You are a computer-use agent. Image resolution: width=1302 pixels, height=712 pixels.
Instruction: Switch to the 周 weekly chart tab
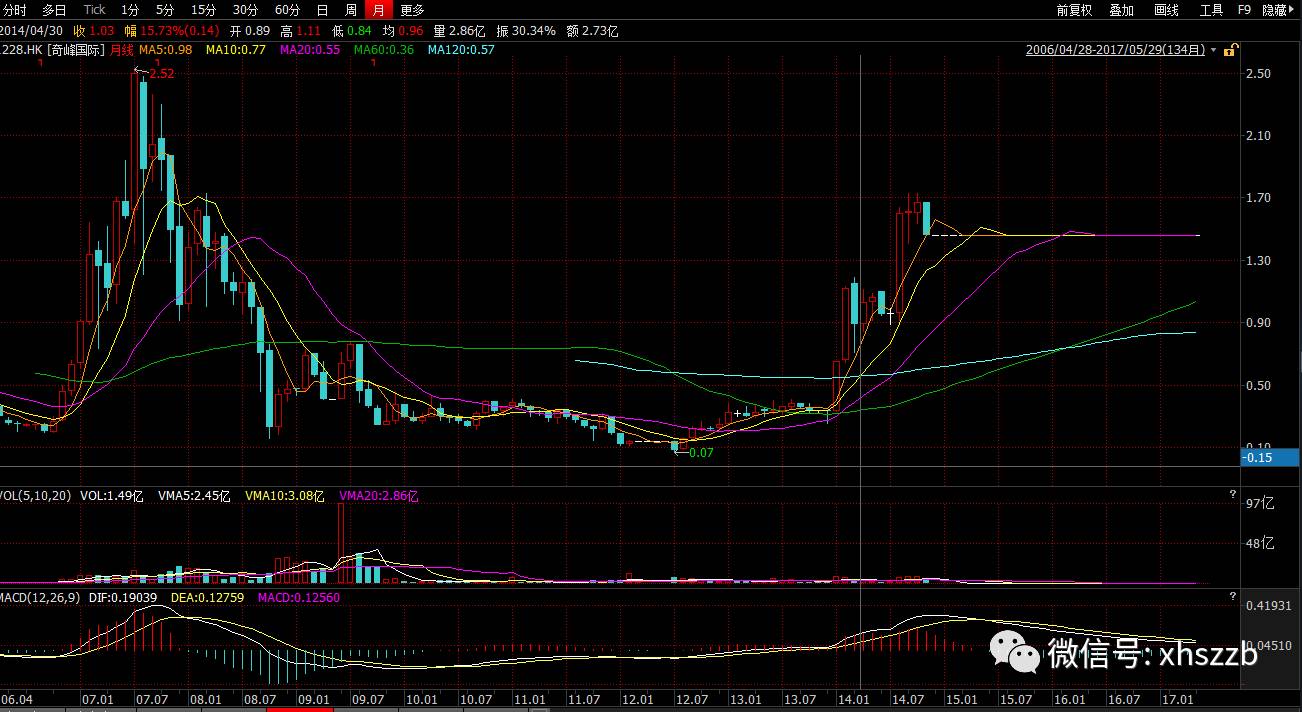(351, 10)
